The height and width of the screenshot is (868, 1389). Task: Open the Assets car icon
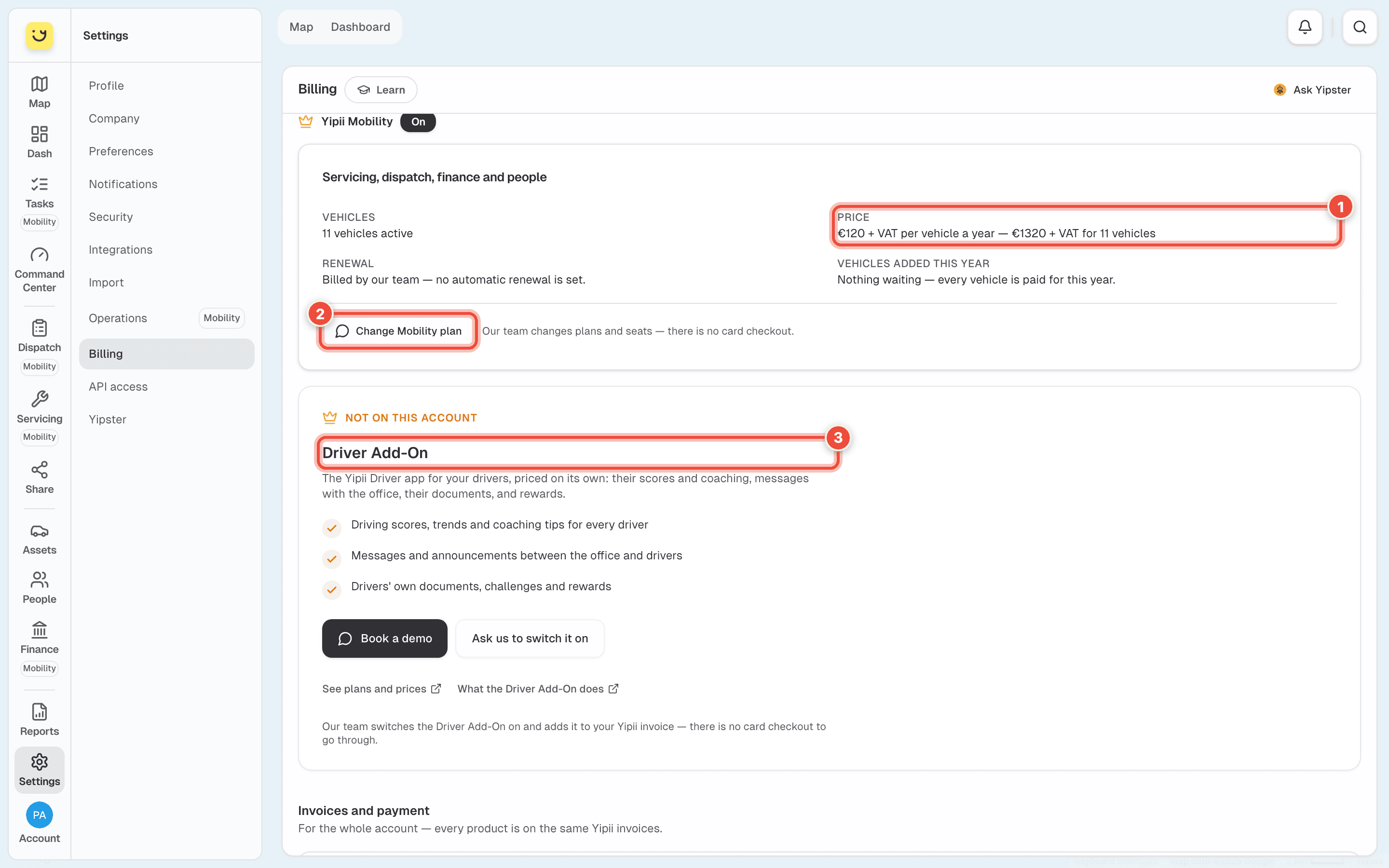pos(39,539)
